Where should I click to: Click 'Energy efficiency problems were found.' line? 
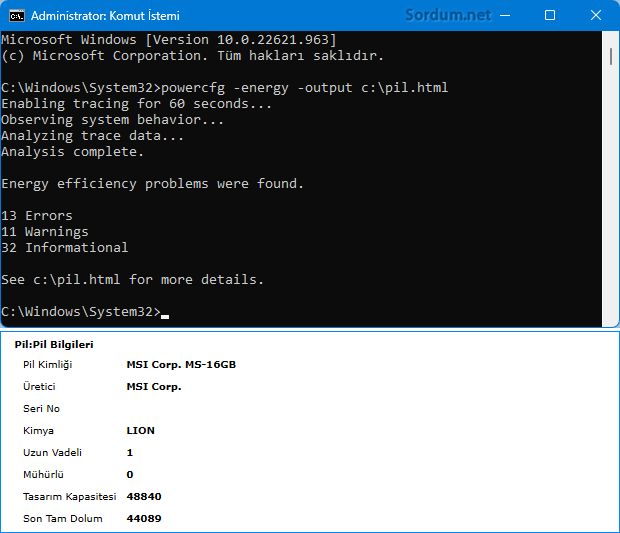[x=153, y=184]
